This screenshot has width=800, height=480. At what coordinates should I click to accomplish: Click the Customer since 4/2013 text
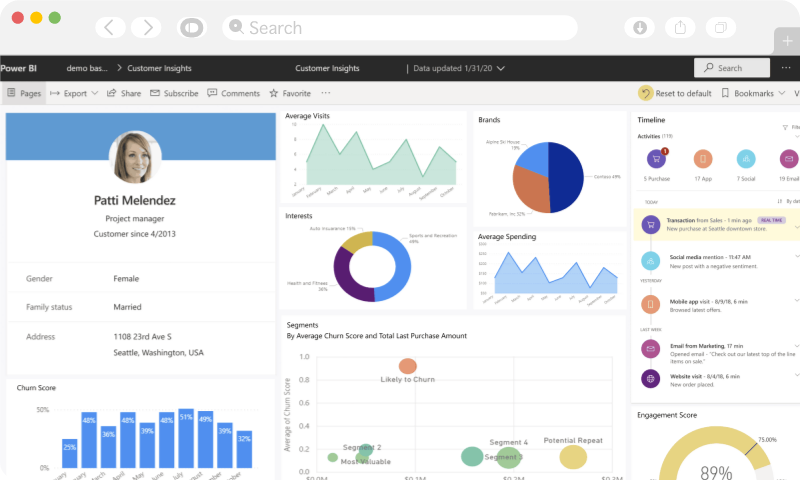click(135, 234)
